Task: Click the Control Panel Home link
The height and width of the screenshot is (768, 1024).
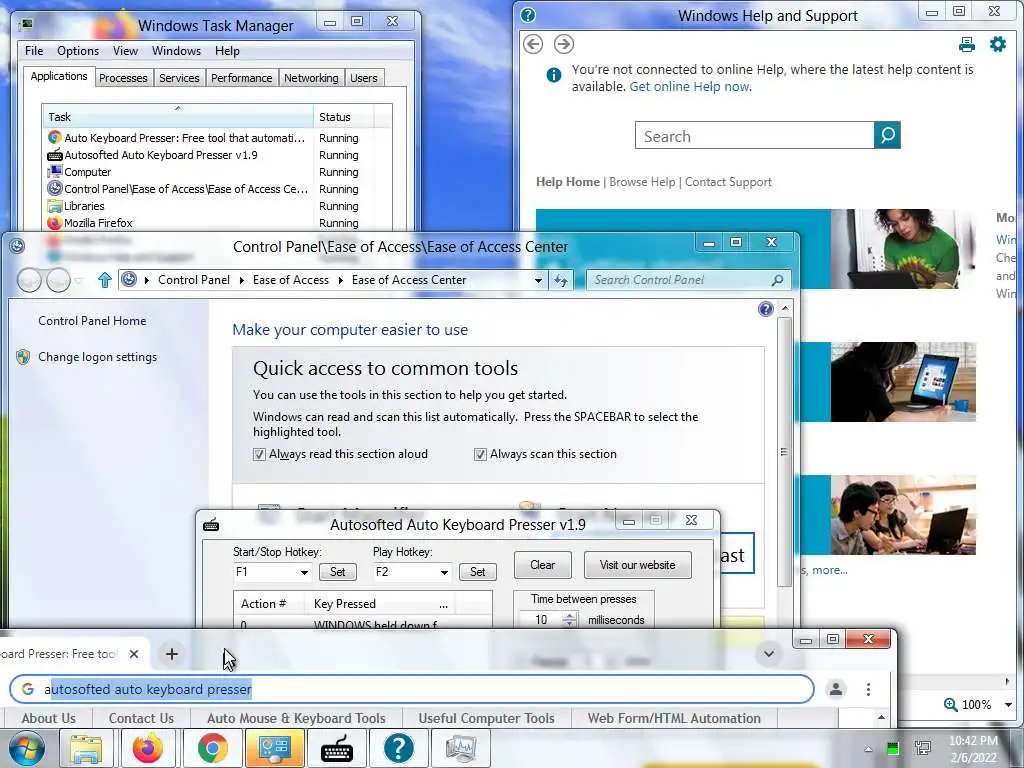Action: [x=92, y=321]
